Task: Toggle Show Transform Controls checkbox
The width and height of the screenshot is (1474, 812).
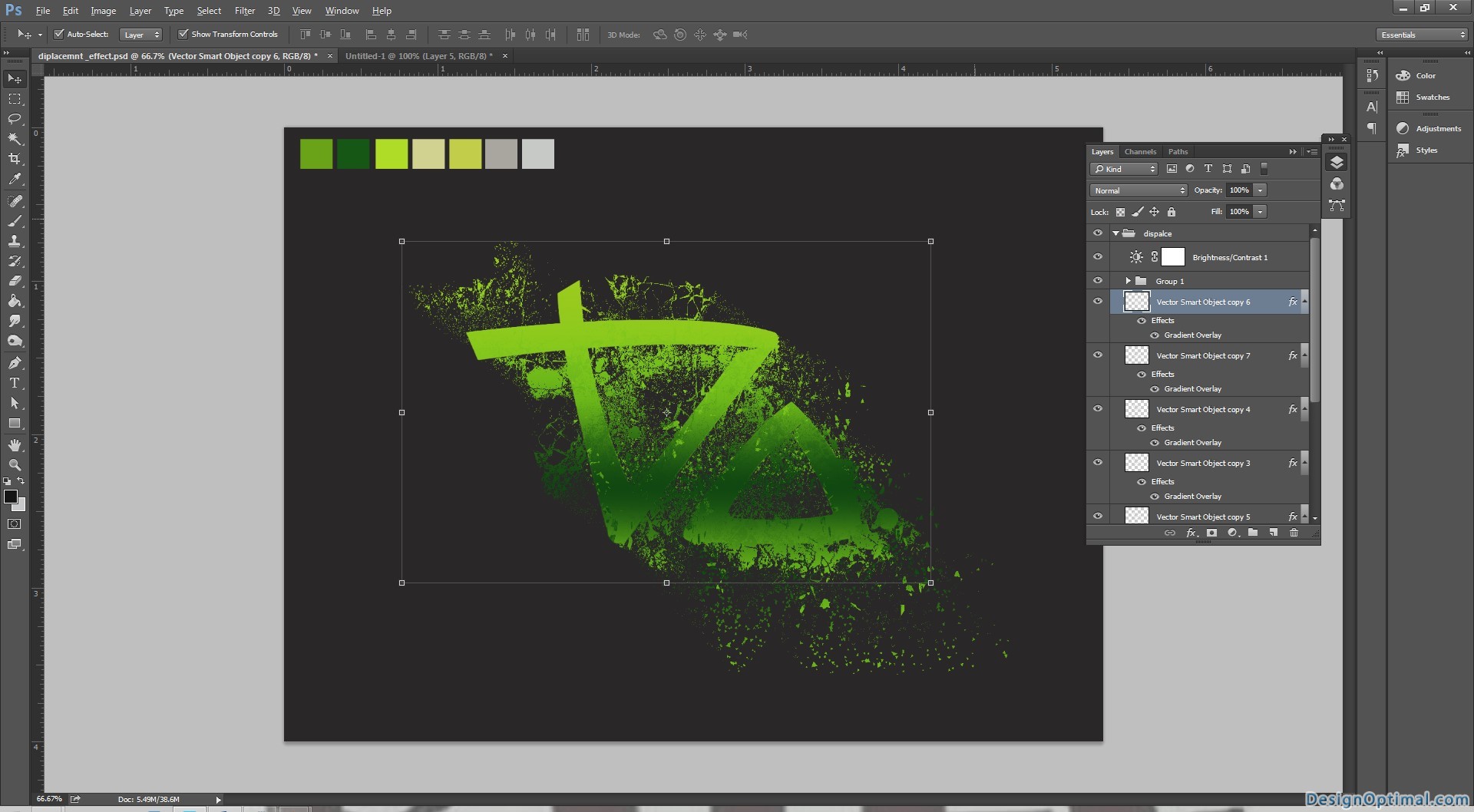Action: [x=183, y=34]
